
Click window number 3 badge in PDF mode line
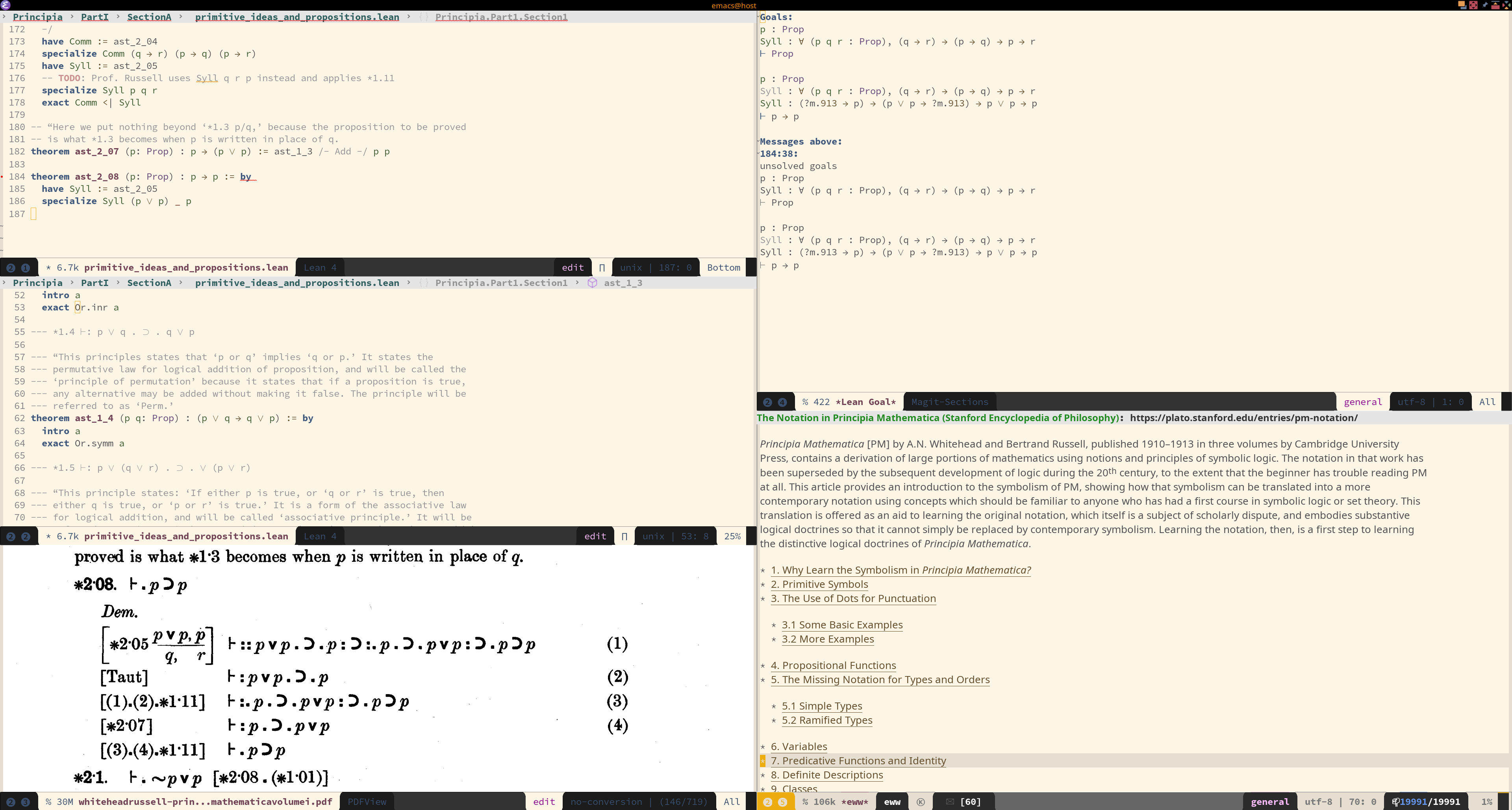point(25,802)
